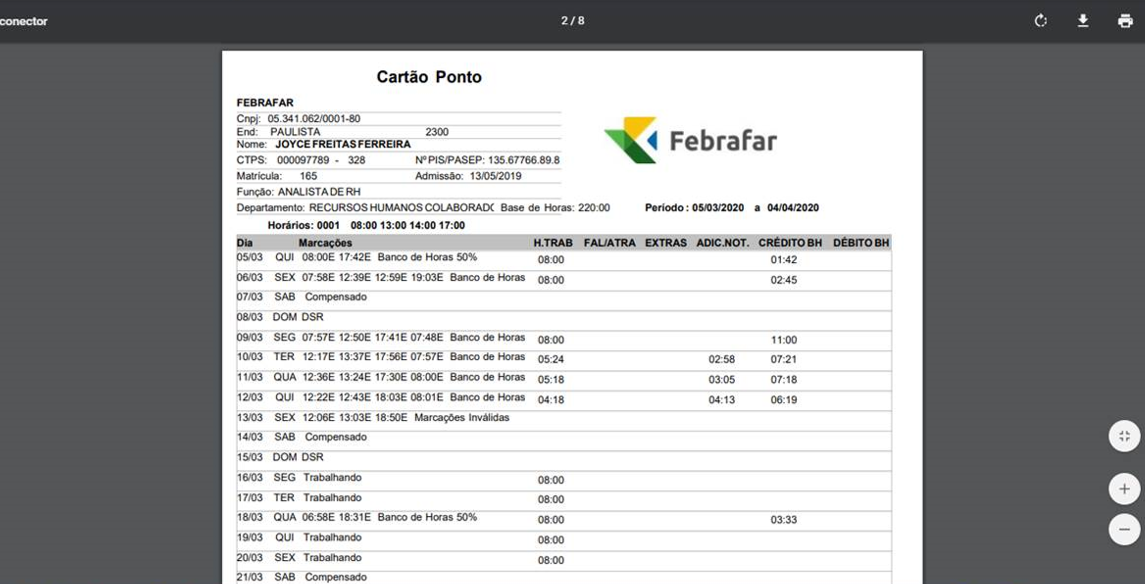Click the Cartão Ponto title

(428, 77)
